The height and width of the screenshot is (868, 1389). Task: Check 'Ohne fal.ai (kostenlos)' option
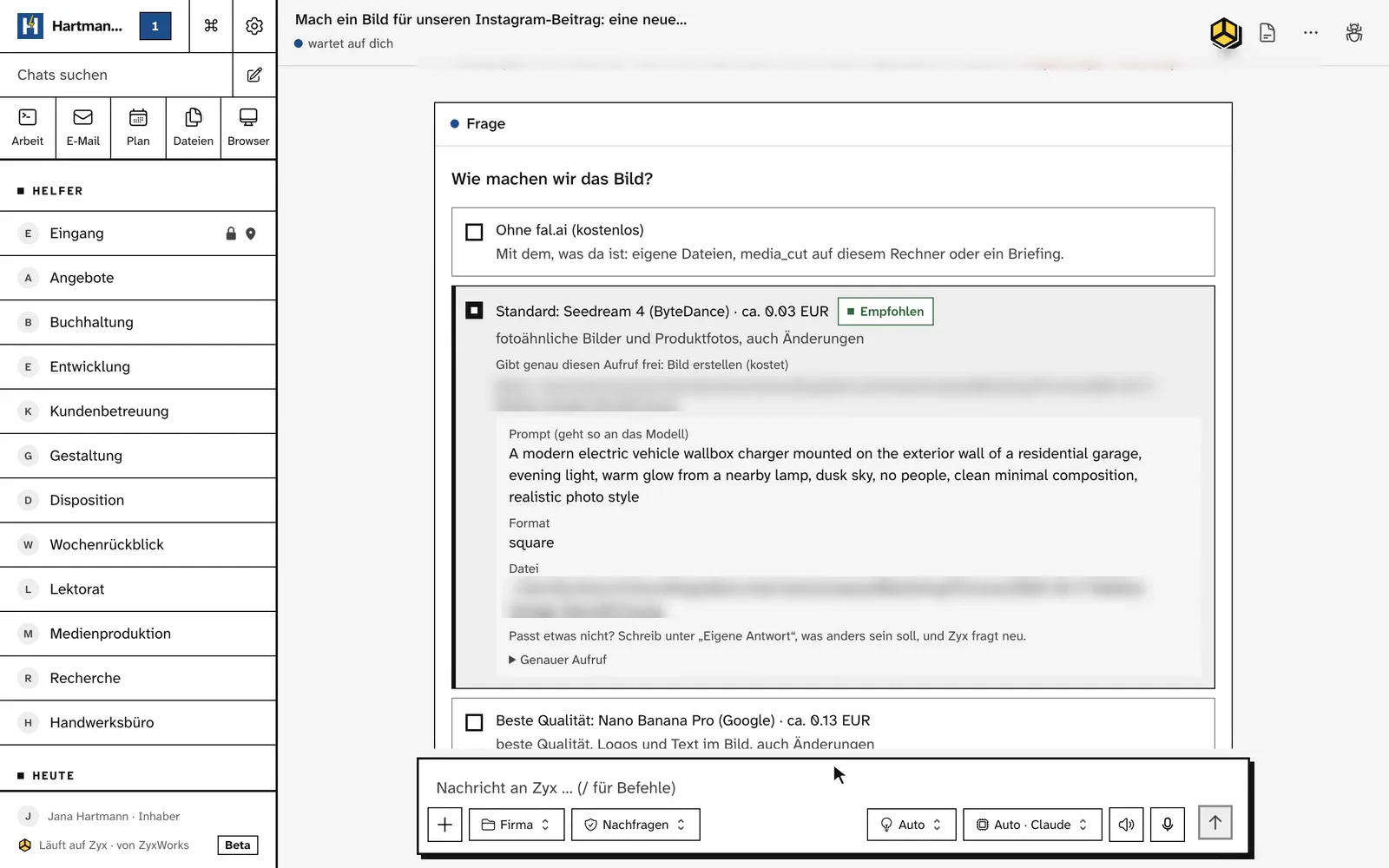(474, 232)
